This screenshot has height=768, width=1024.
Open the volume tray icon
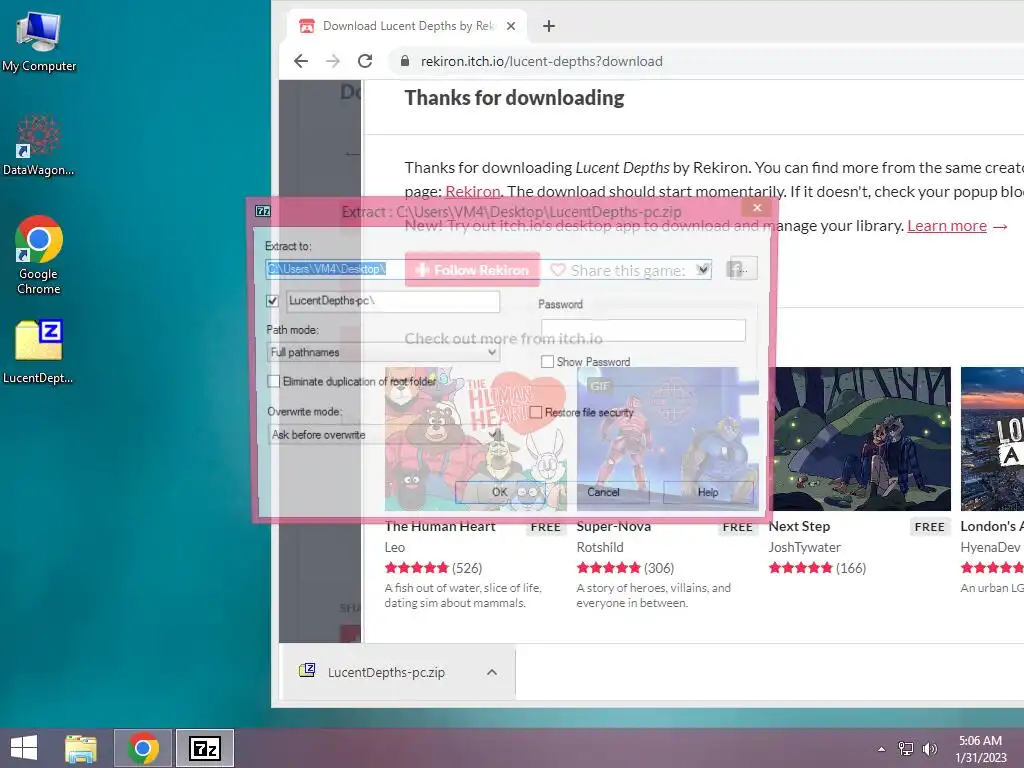click(x=930, y=749)
